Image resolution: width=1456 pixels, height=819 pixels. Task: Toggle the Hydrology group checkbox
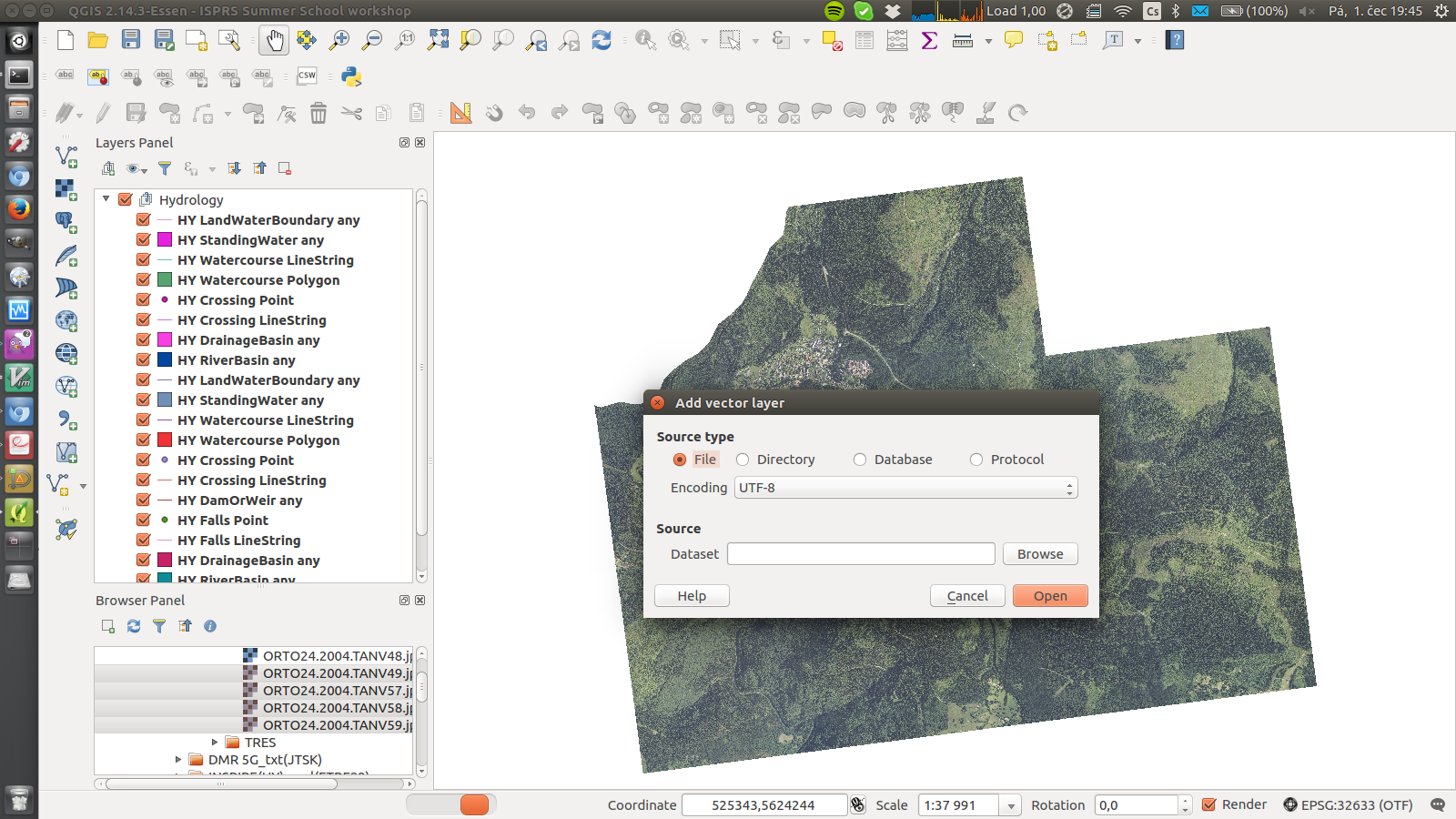click(126, 199)
